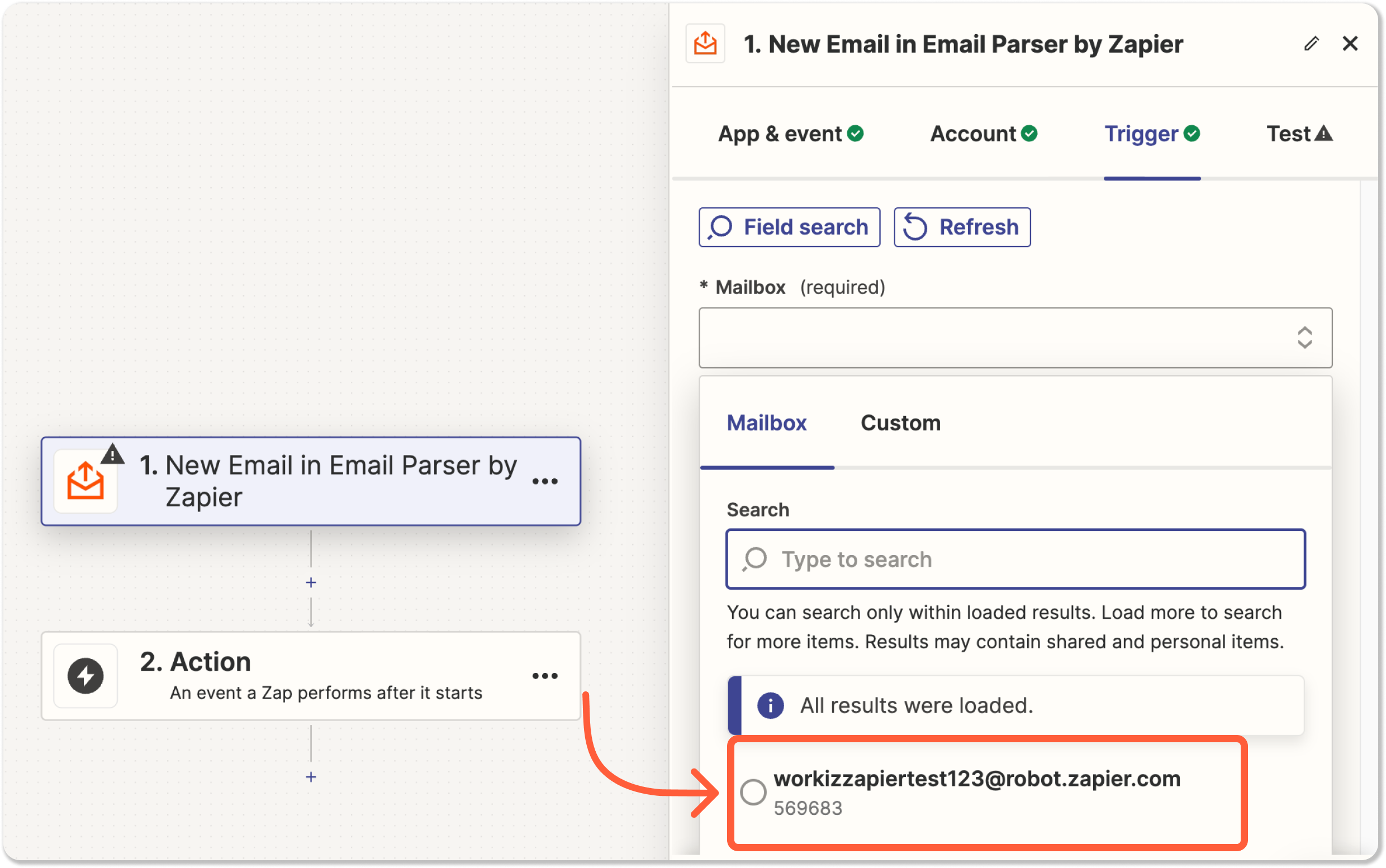Viewport: 1386px width, 868px height.
Task: Switch to the Mailbox tab in dropdown
Action: point(767,423)
